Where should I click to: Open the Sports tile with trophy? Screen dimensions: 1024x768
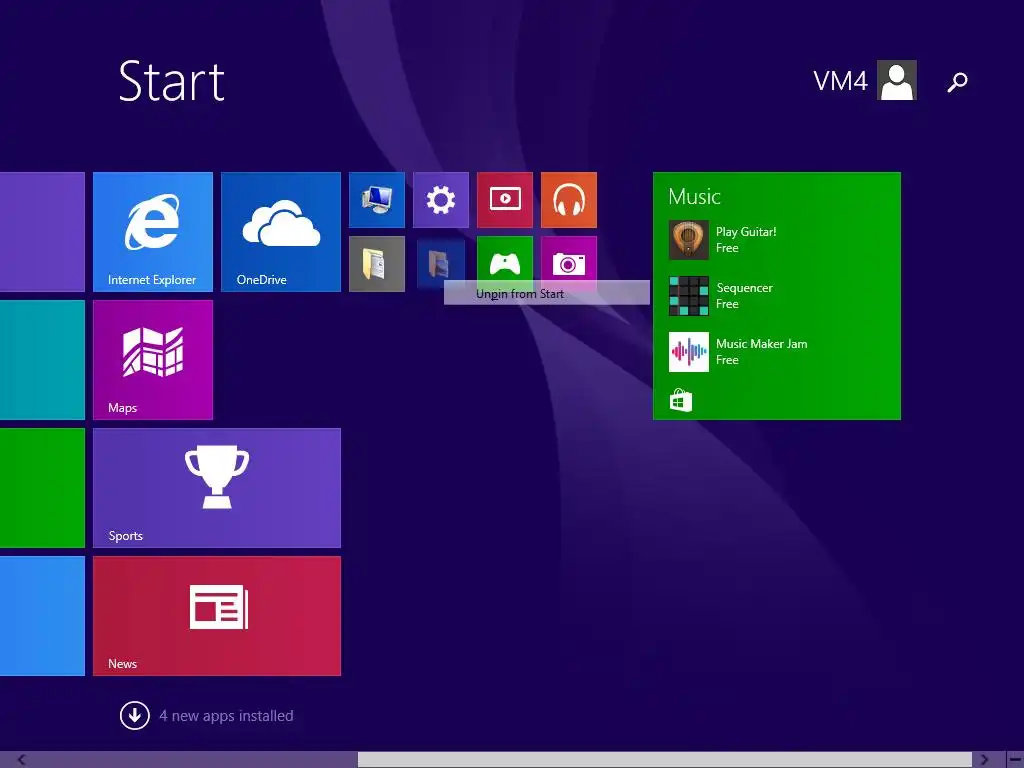click(217, 488)
